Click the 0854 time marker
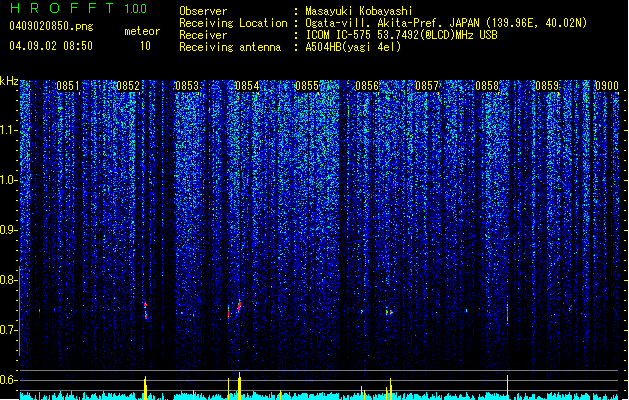629x400 pixels. click(x=248, y=86)
